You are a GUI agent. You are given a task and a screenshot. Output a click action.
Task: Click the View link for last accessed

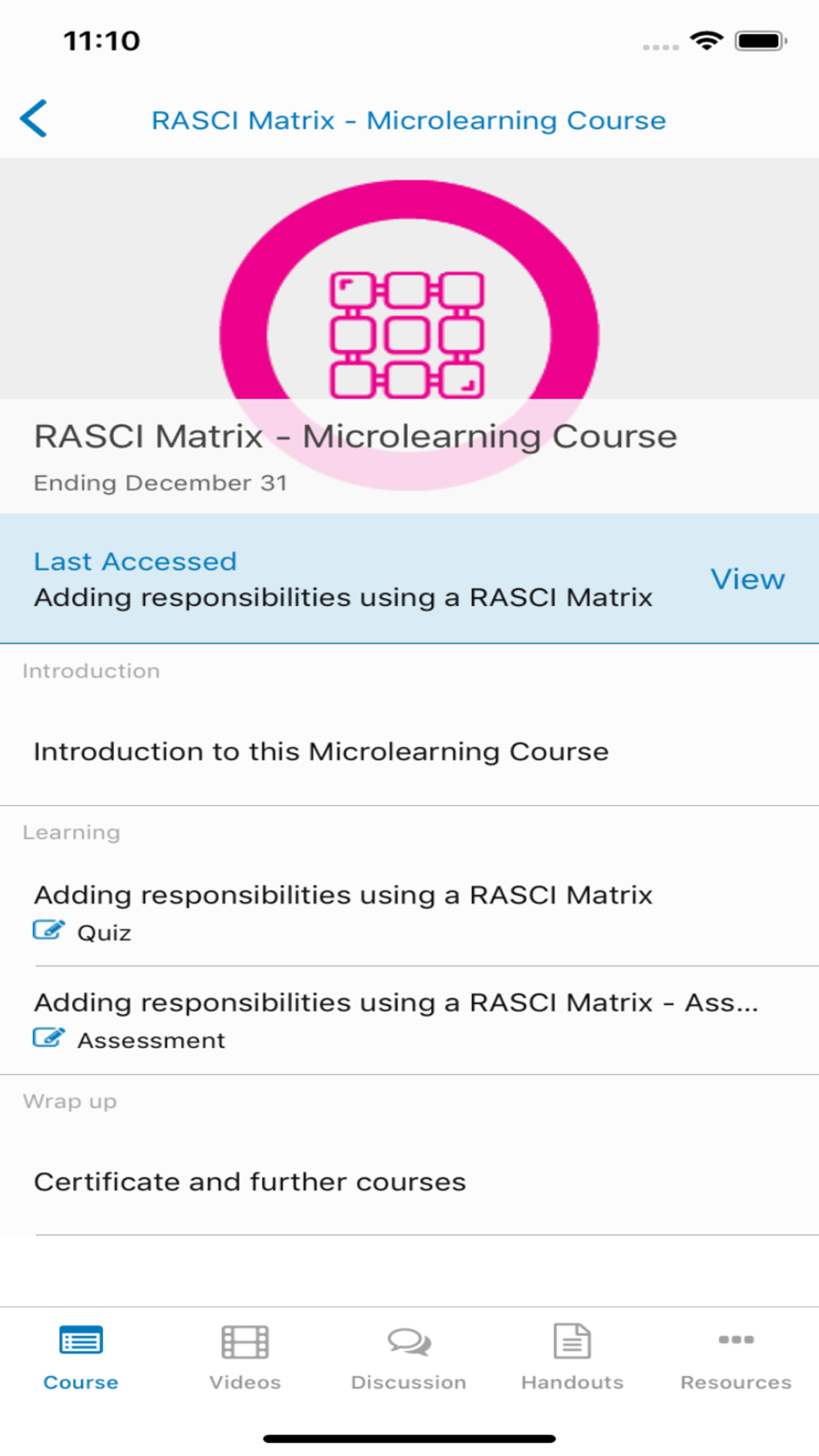[x=747, y=579]
